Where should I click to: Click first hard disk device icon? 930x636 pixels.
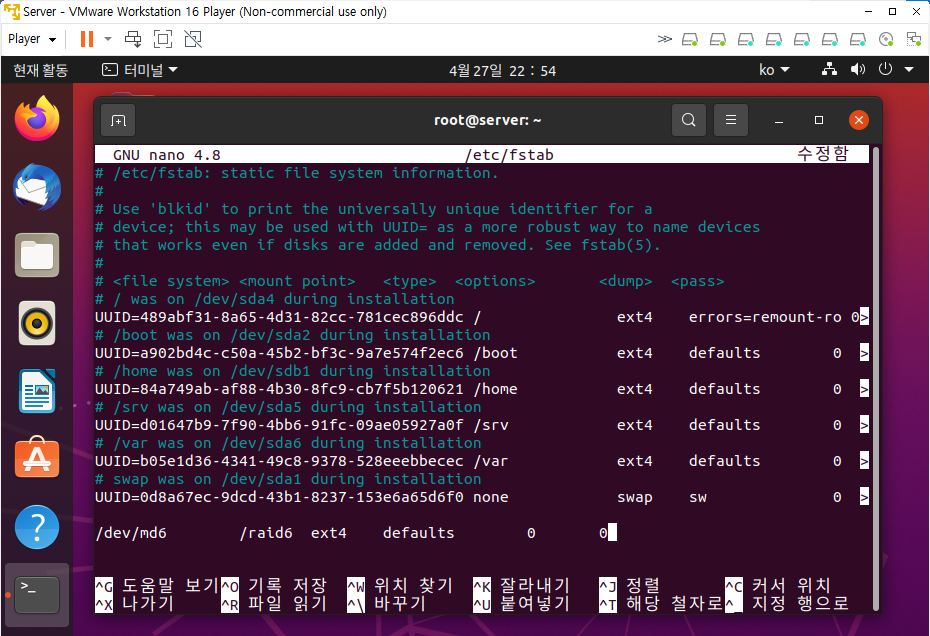pyautogui.click(x=690, y=40)
